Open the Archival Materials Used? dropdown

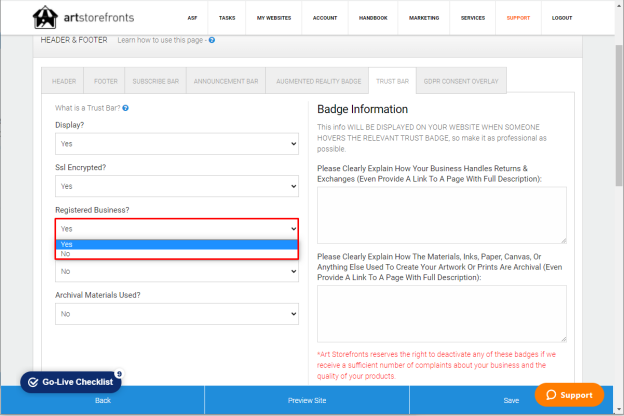point(177,314)
